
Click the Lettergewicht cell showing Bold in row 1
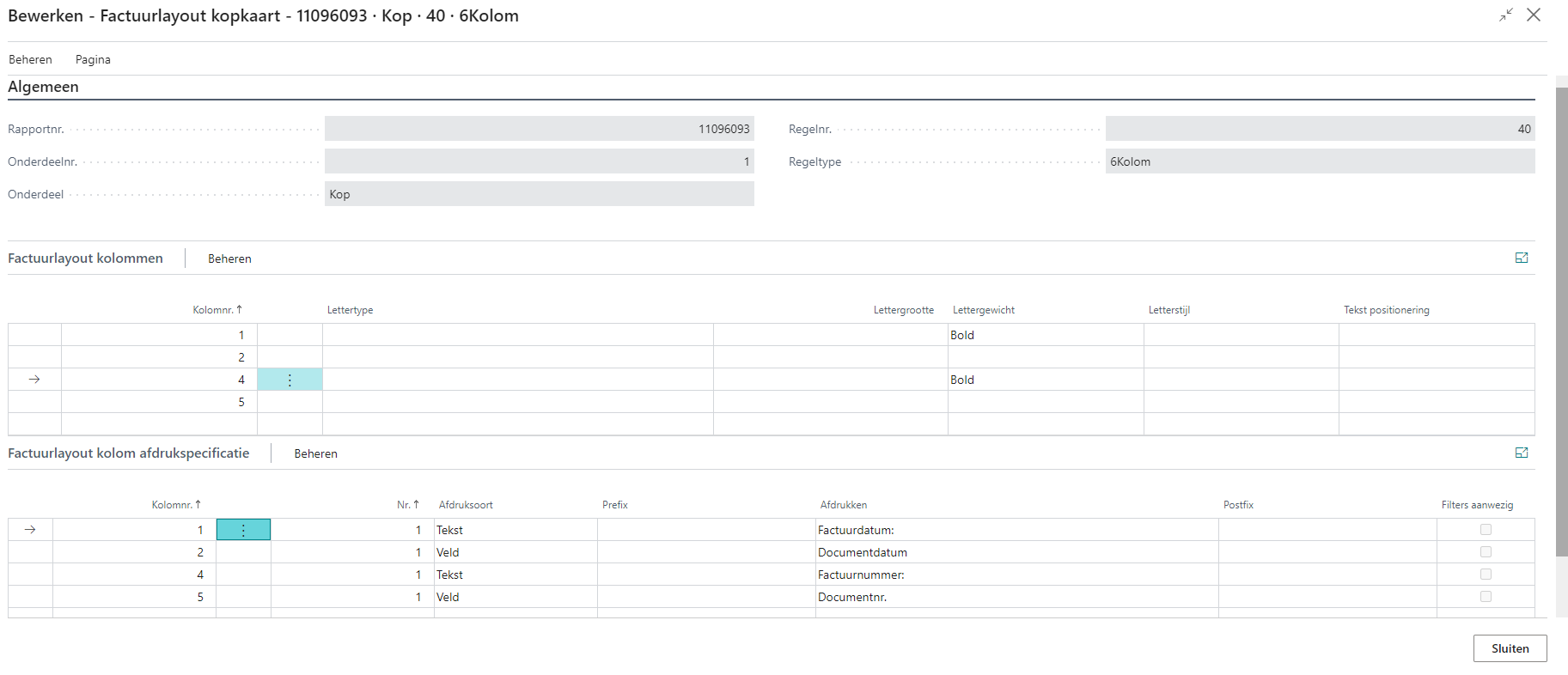pyautogui.click(x=1045, y=335)
